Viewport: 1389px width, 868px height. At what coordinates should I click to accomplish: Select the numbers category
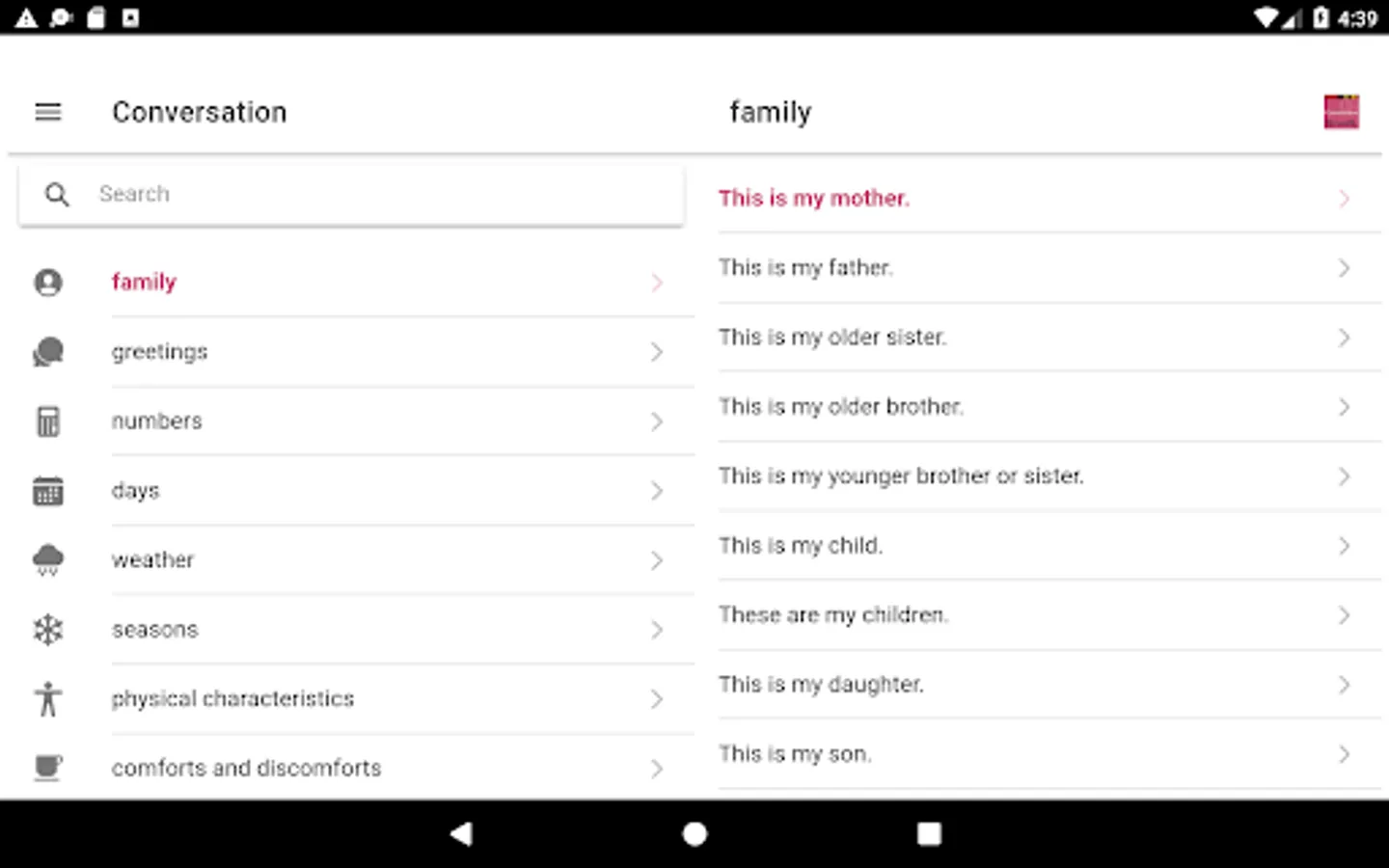tap(157, 421)
